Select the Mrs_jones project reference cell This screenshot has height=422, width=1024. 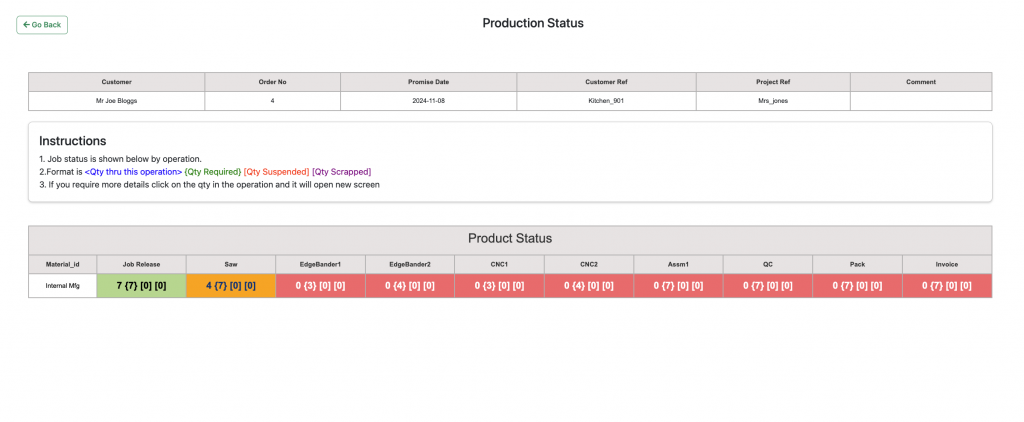[773, 101]
